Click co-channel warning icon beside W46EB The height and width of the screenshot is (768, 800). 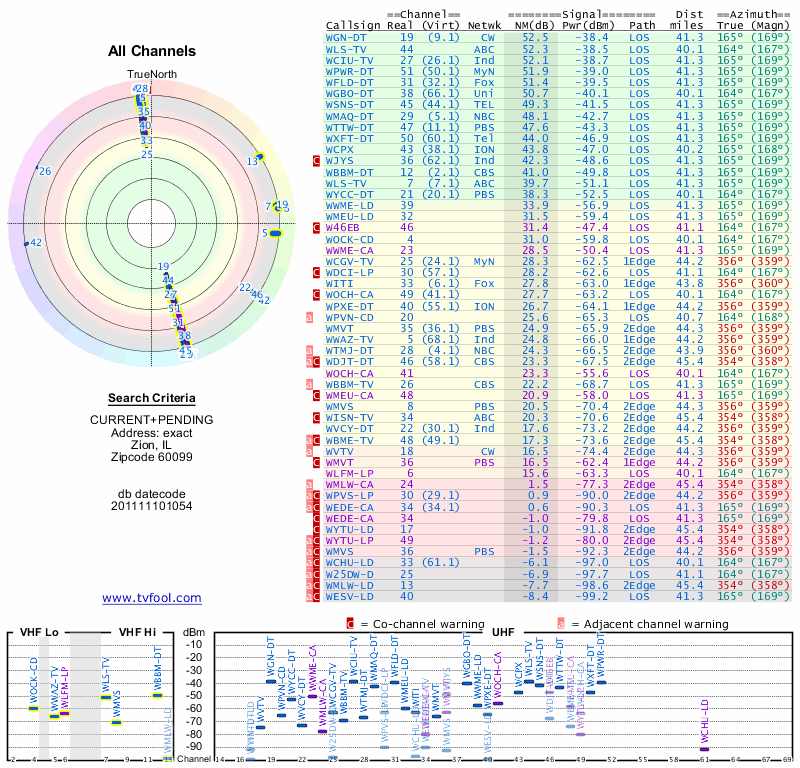coord(316,228)
